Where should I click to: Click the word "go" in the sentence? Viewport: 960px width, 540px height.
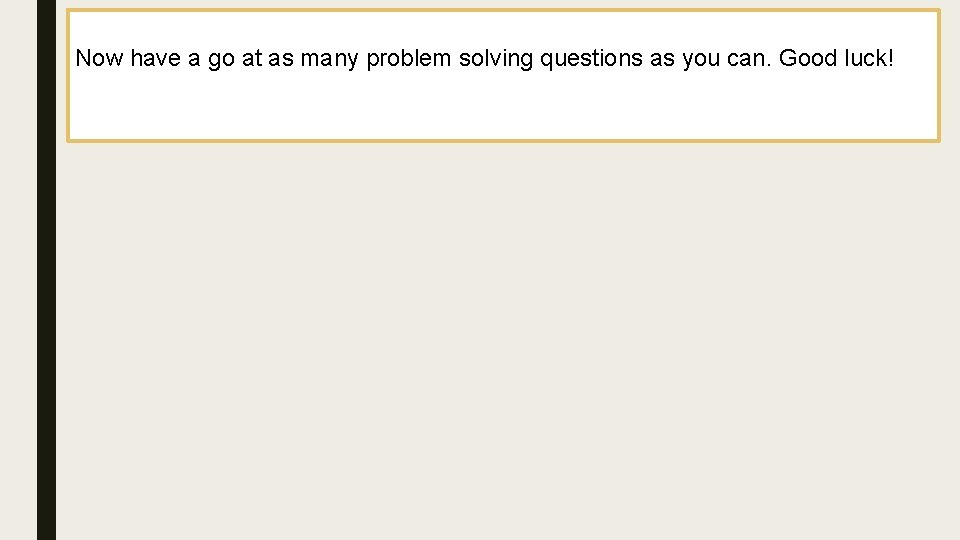[x=221, y=59]
